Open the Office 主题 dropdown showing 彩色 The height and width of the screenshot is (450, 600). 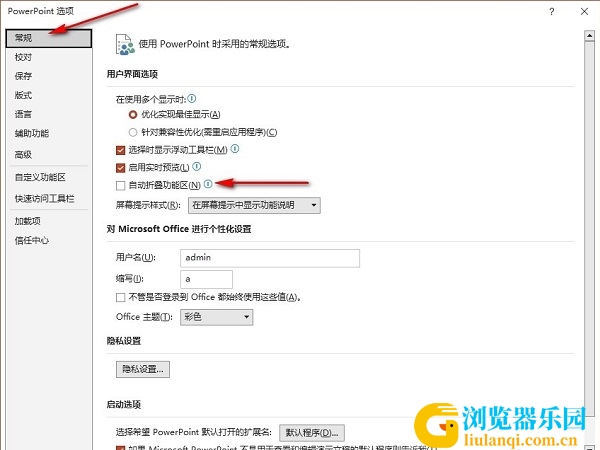217,317
